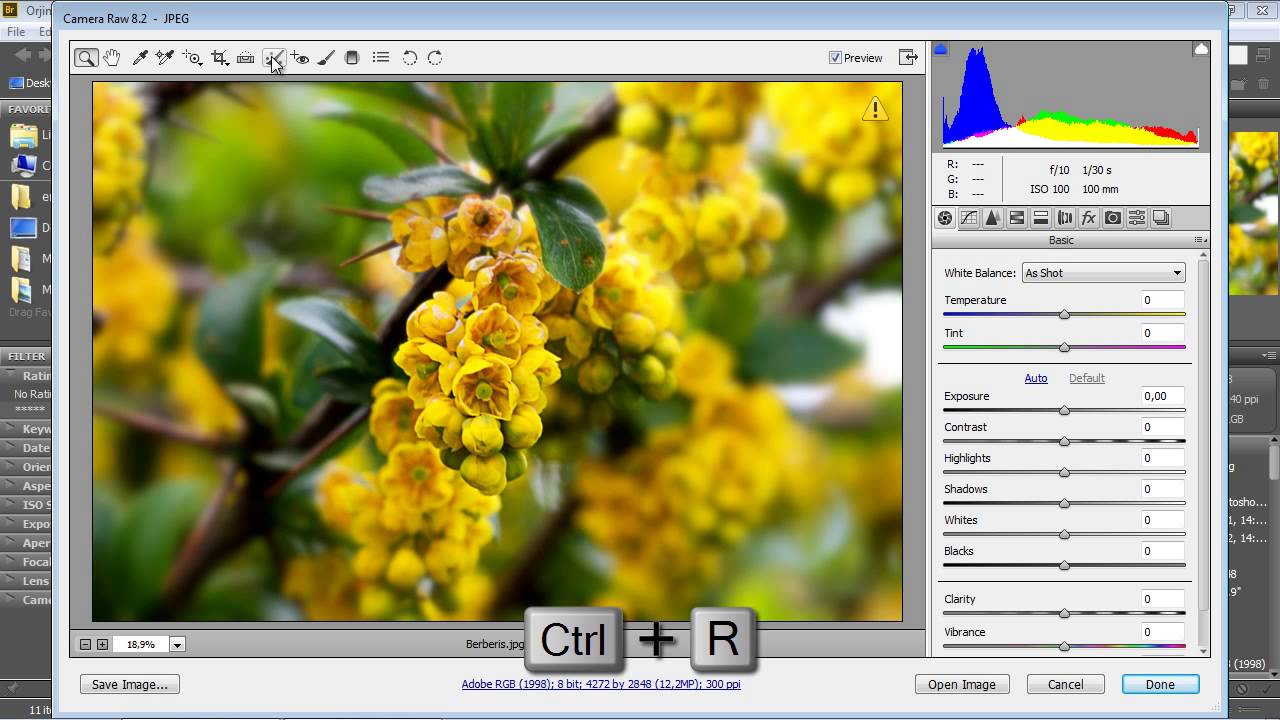Viewport: 1280px width, 720px height.
Task: Select the Red Eye Removal tool
Action: pos(299,58)
